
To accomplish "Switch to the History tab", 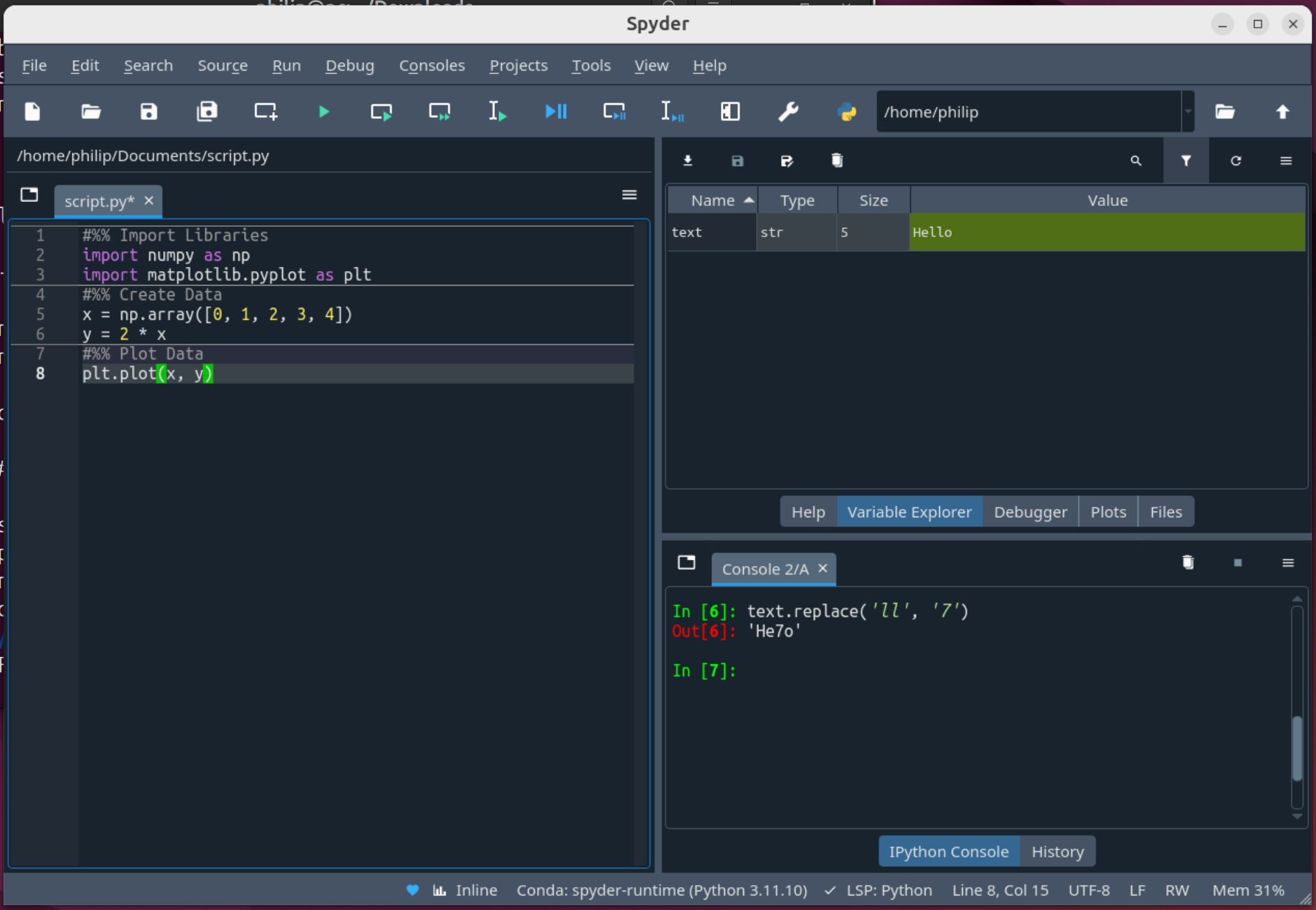I will [x=1057, y=851].
